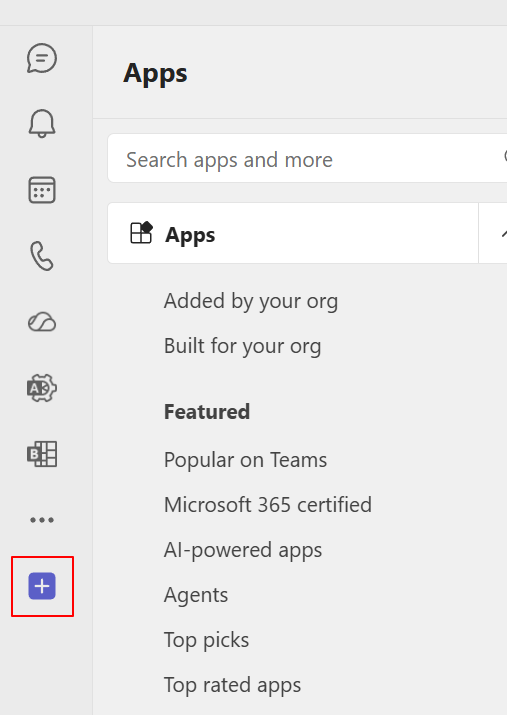This screenshot has width=507, height=715.
Task: Open the Activity bell icon
Action: 42,124
